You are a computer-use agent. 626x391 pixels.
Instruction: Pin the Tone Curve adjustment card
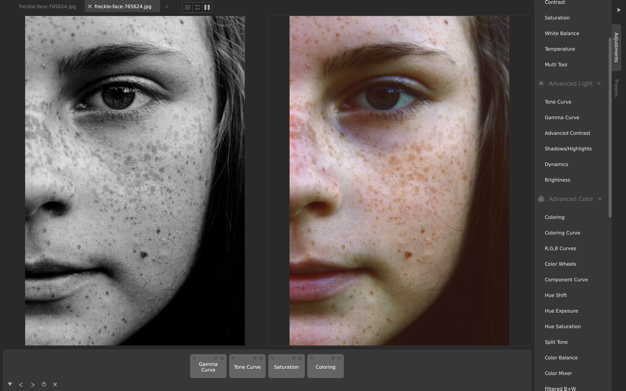tap(255, 358)
